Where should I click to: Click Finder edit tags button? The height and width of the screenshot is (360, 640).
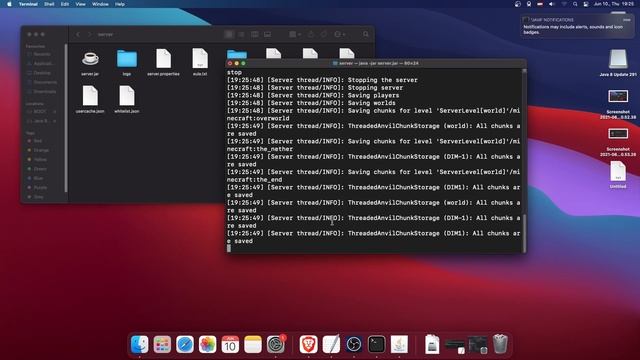324,34
